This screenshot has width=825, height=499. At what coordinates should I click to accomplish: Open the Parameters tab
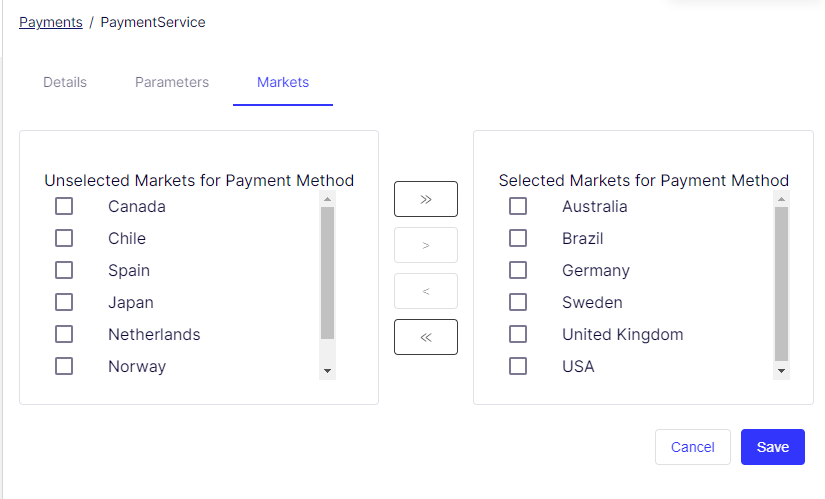(172, 82)
